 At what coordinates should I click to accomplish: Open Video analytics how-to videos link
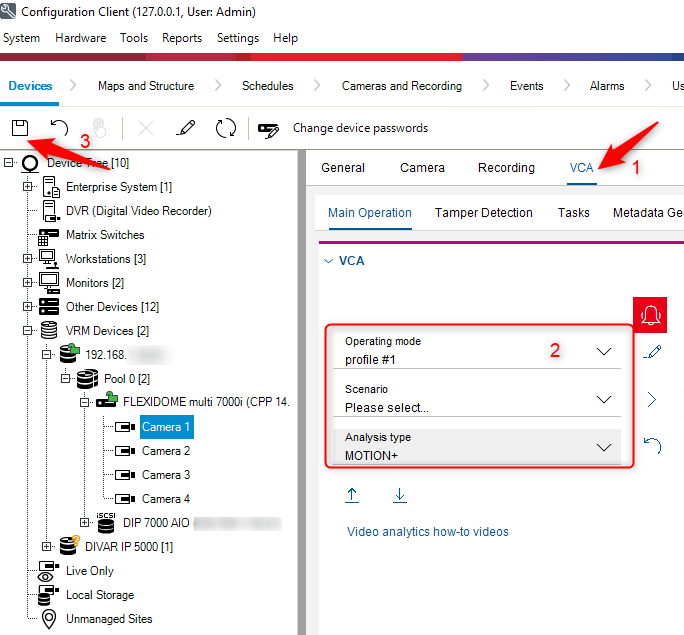coord(427,531)
